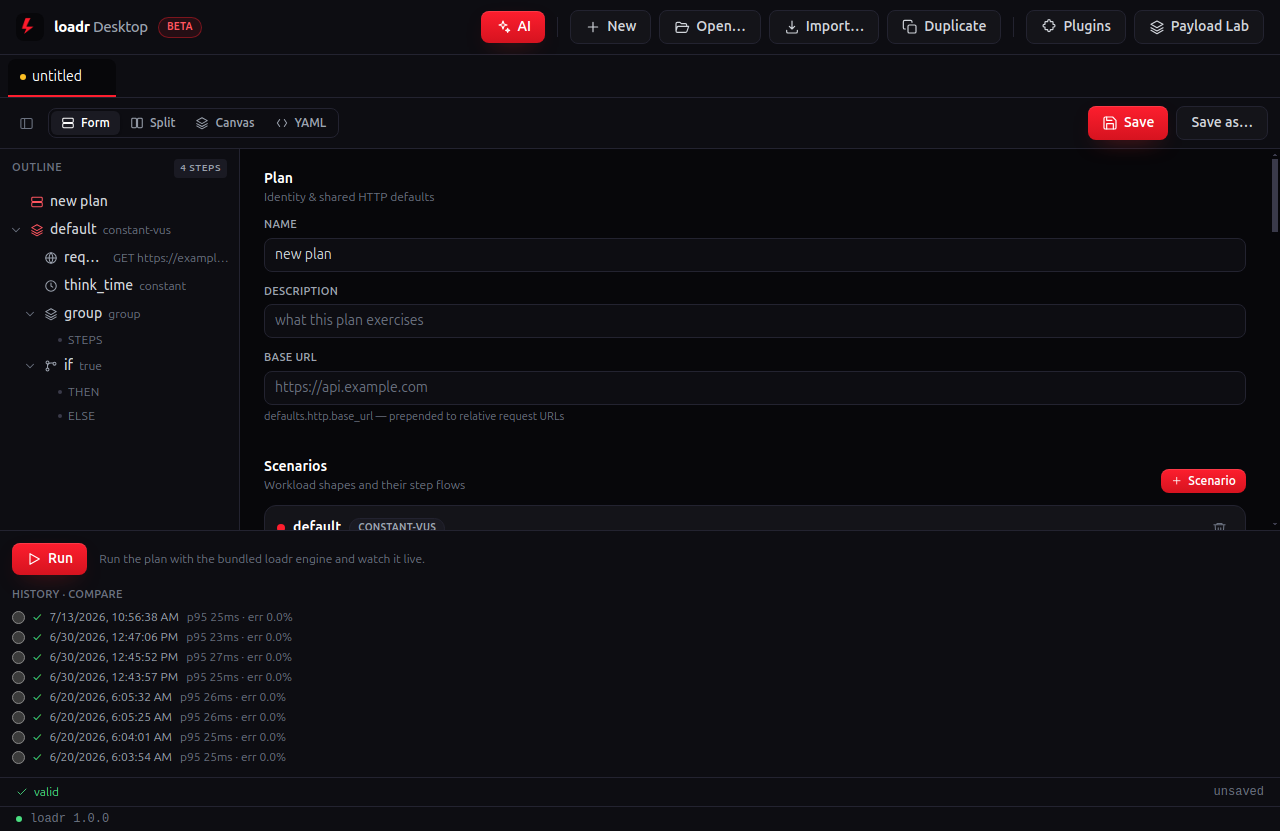This screenshot has width=1280, height=831.
Task: Click the new plan outline icon
Action: coord(37,201)
